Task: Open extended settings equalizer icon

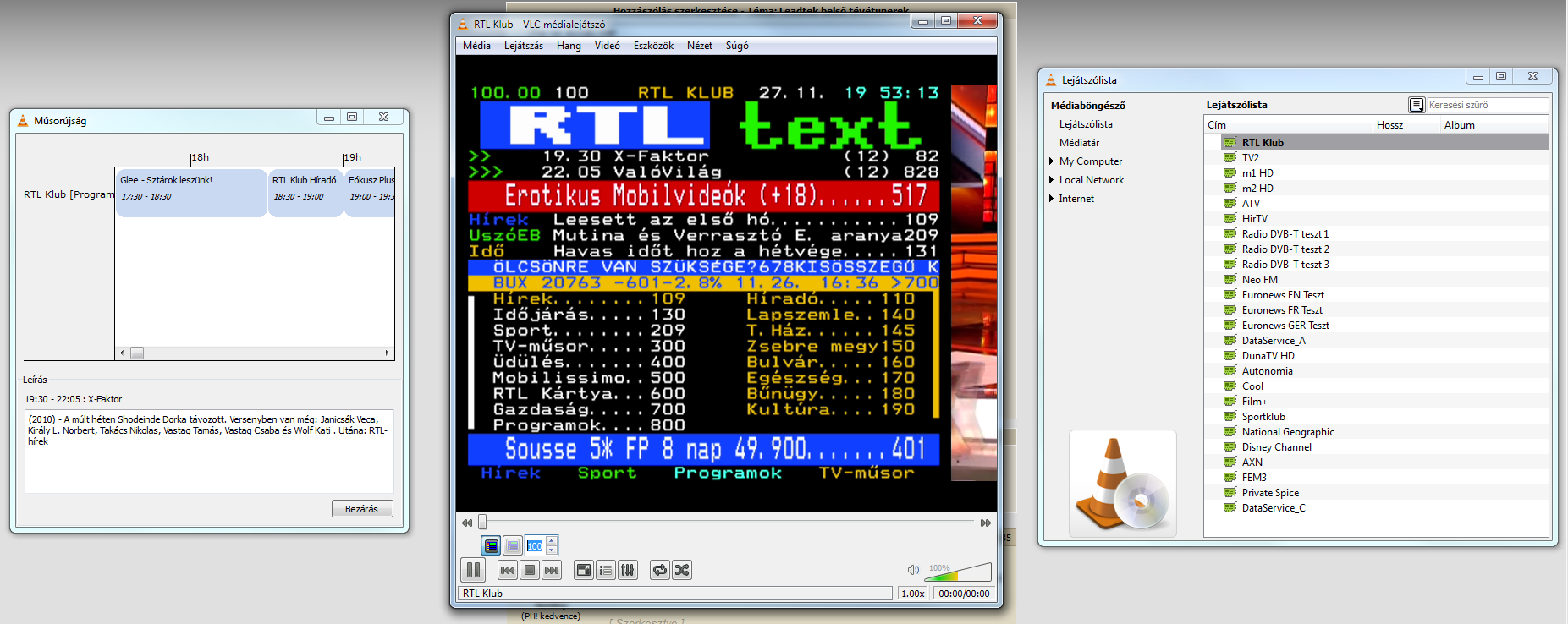Action: tap(628, 570)
